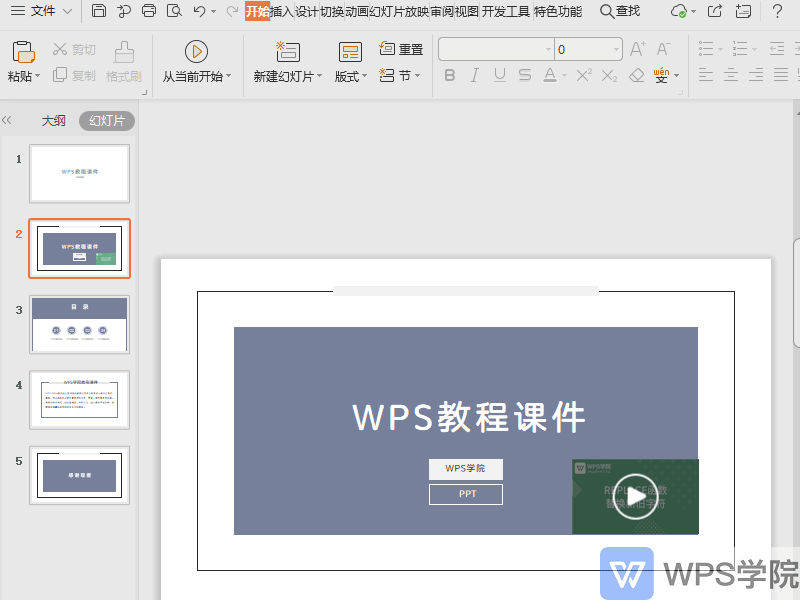The image size is (800, 600).
Task: Click the Print icon in quick access bar
Action: [148, 10]
